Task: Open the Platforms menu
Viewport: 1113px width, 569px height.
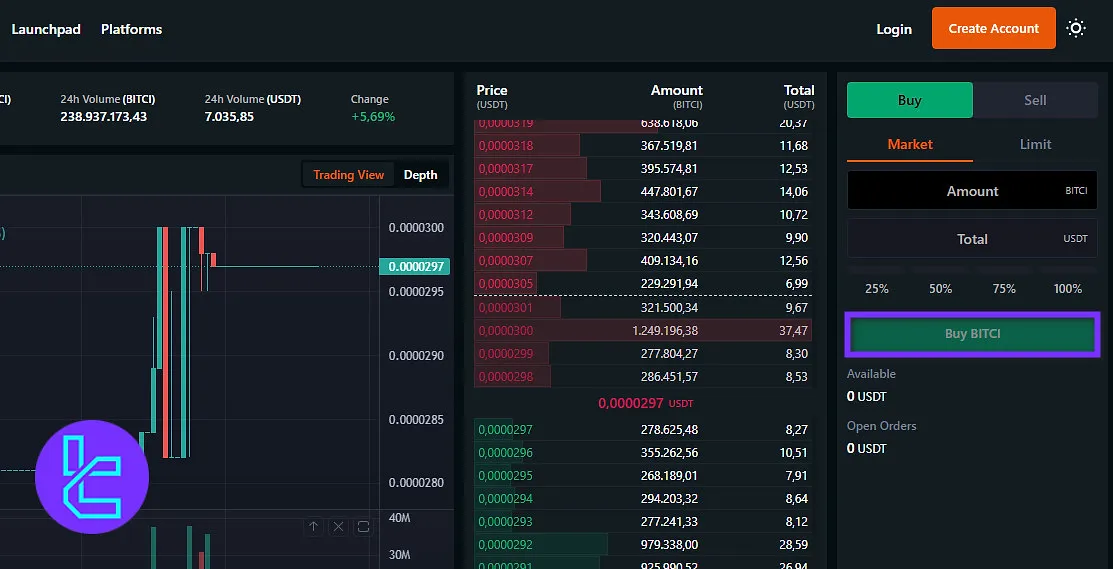Action: pos(131,29)
